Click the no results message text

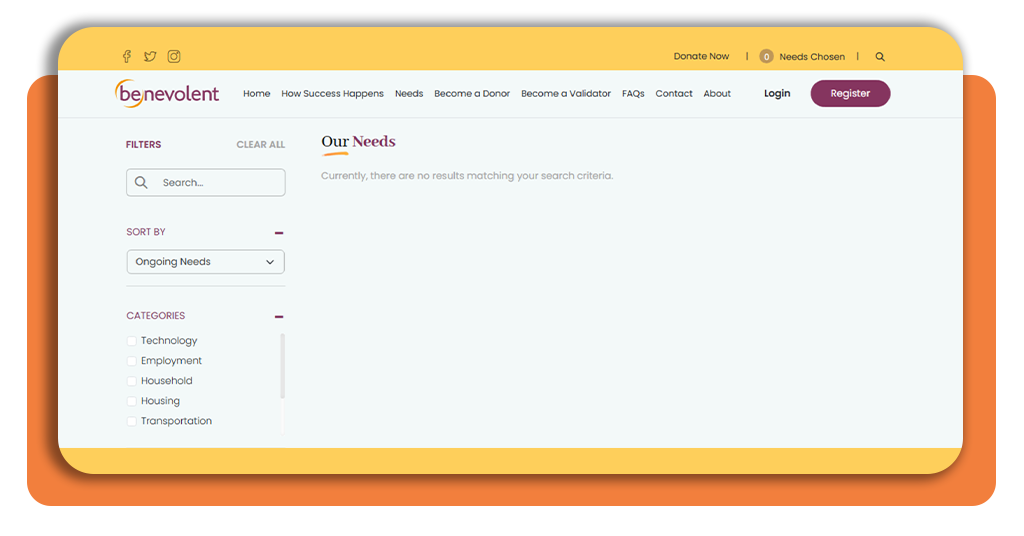(x=467, y=176)
